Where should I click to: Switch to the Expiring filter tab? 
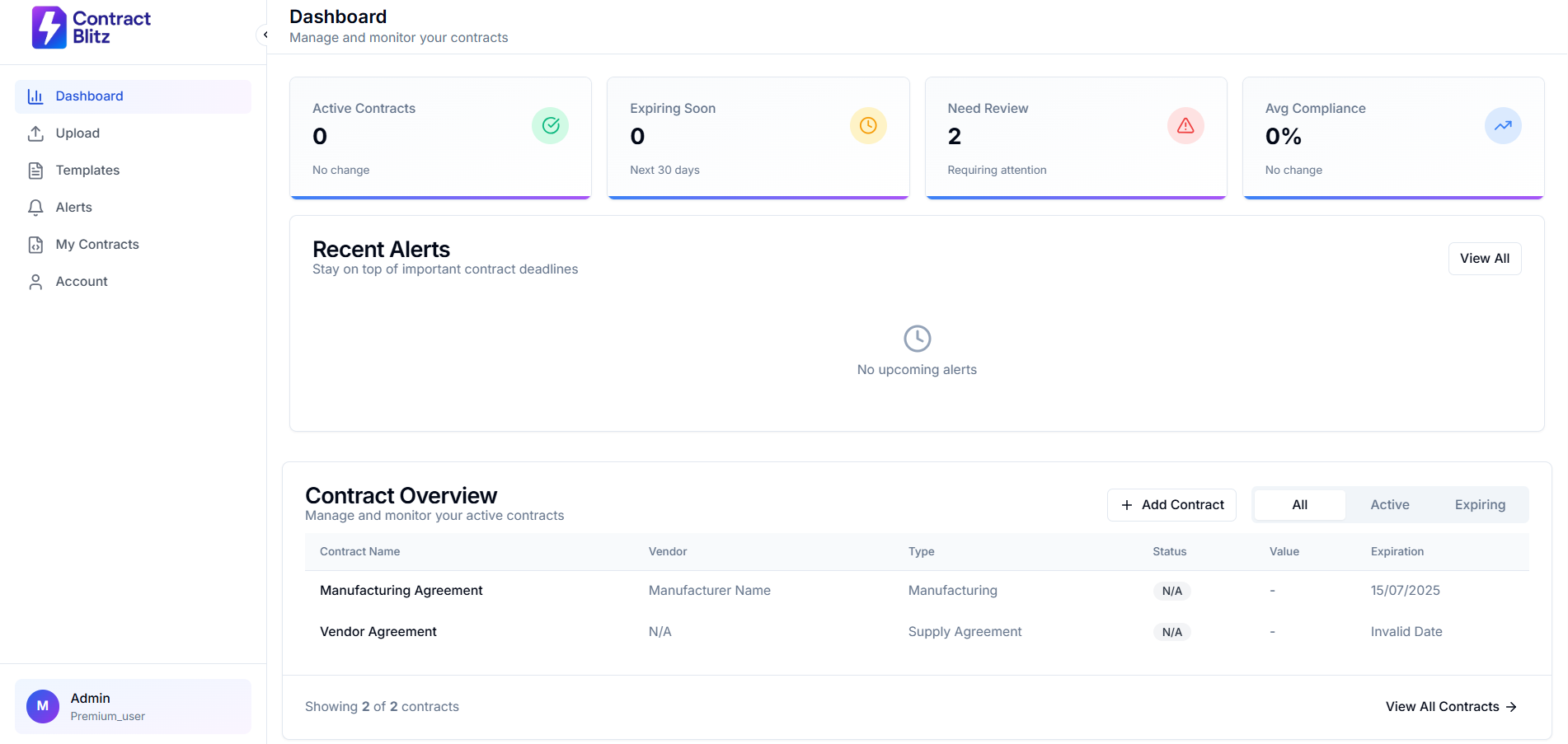[x=1479, y=505]
